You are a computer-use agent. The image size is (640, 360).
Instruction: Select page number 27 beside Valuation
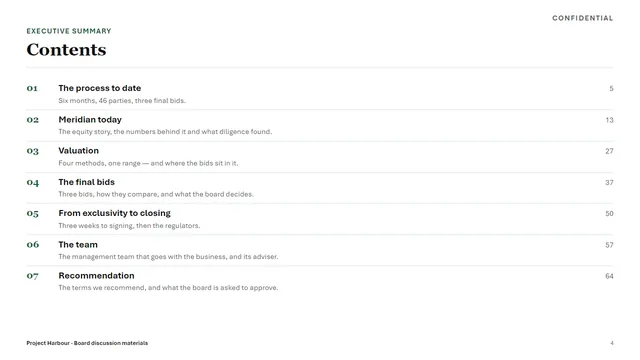click(609, 151)
